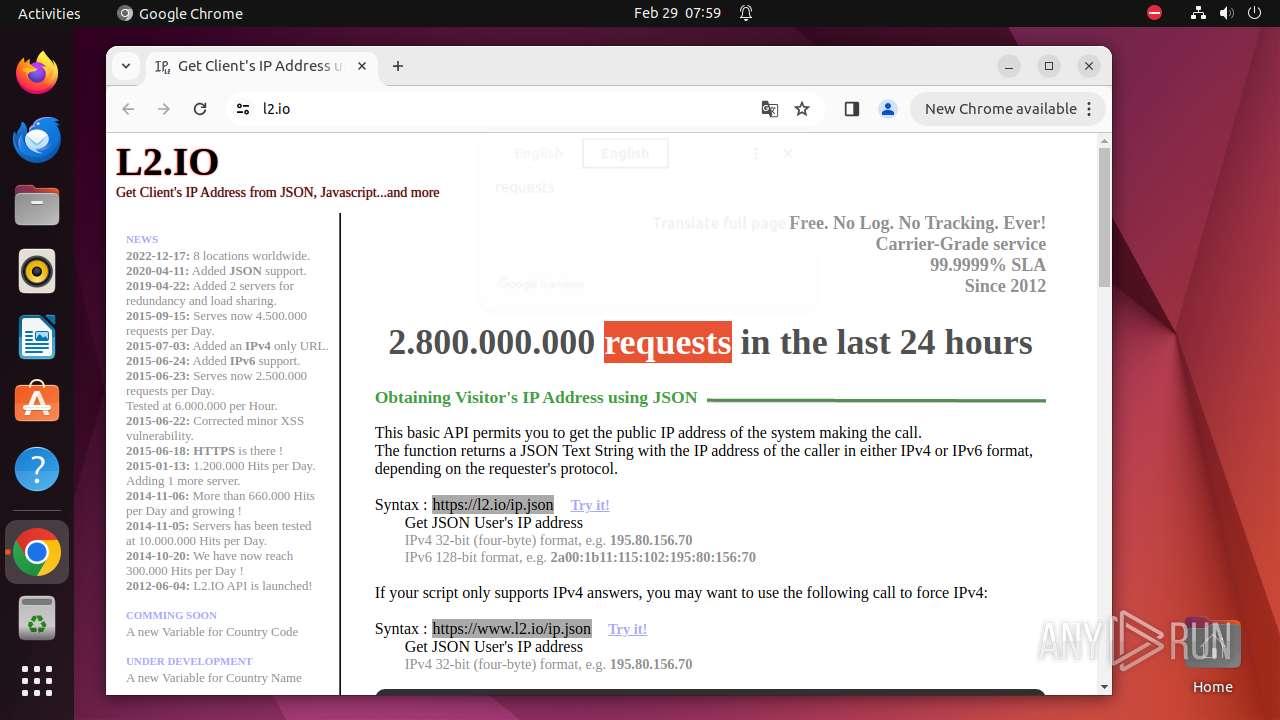The image size is (1280, 720).
Task: Select the Google Chrome dock icon
Action: click(x=37, y=553)
